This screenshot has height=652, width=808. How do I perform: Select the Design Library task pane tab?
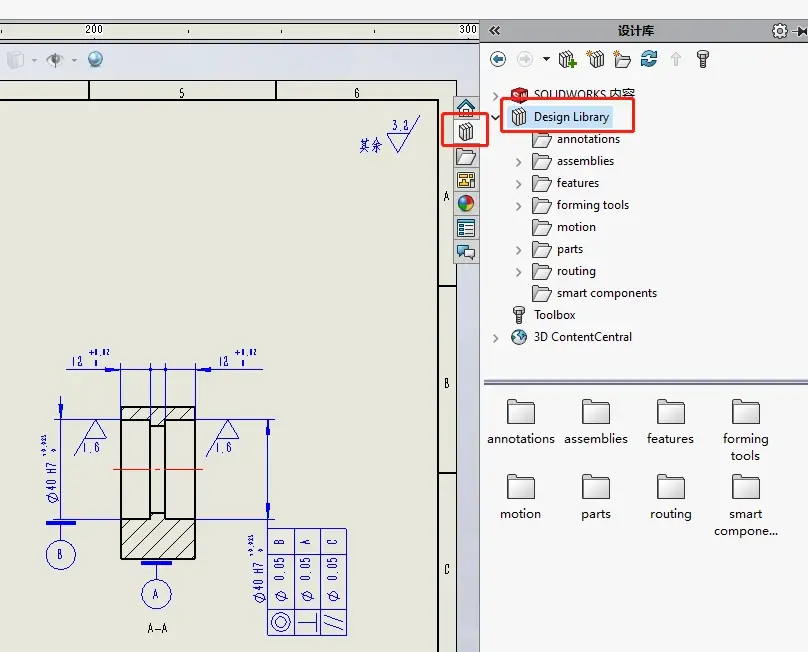tap(466, 132)
